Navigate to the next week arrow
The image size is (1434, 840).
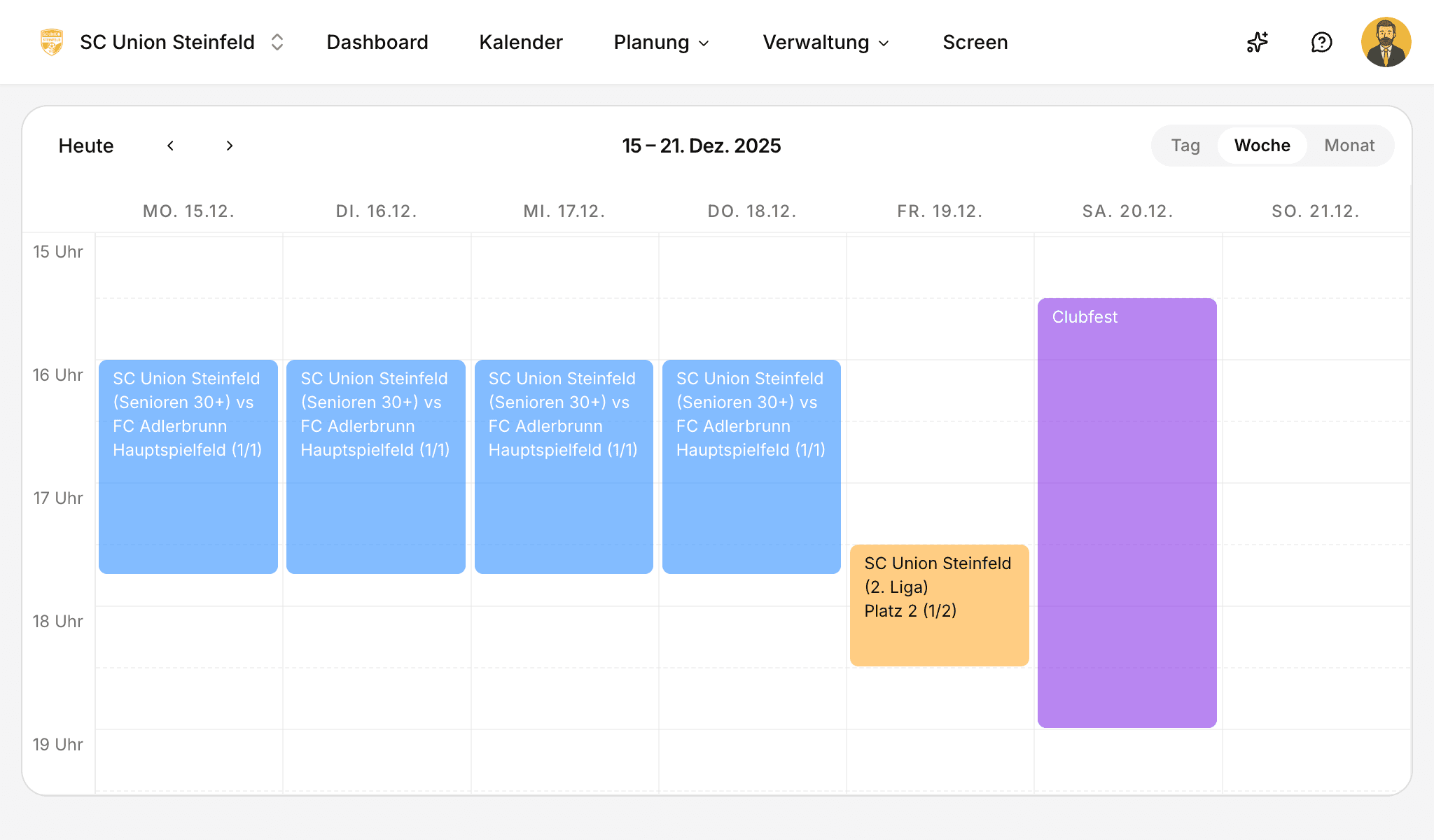tap(229, 146)
